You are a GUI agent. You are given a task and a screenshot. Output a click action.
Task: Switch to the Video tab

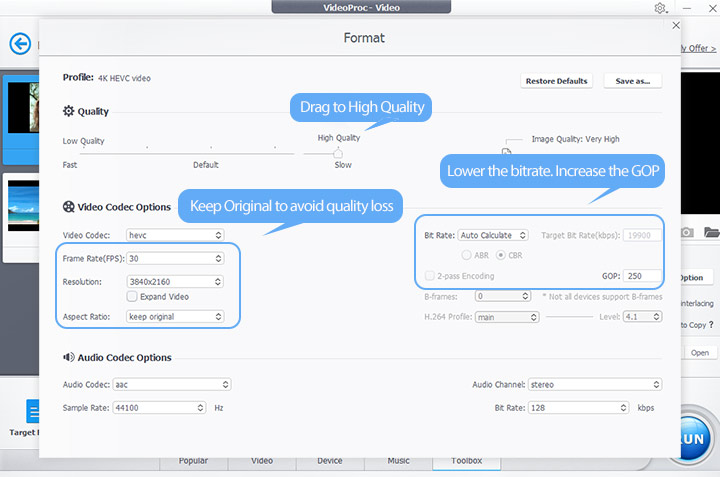coord(262,461)
